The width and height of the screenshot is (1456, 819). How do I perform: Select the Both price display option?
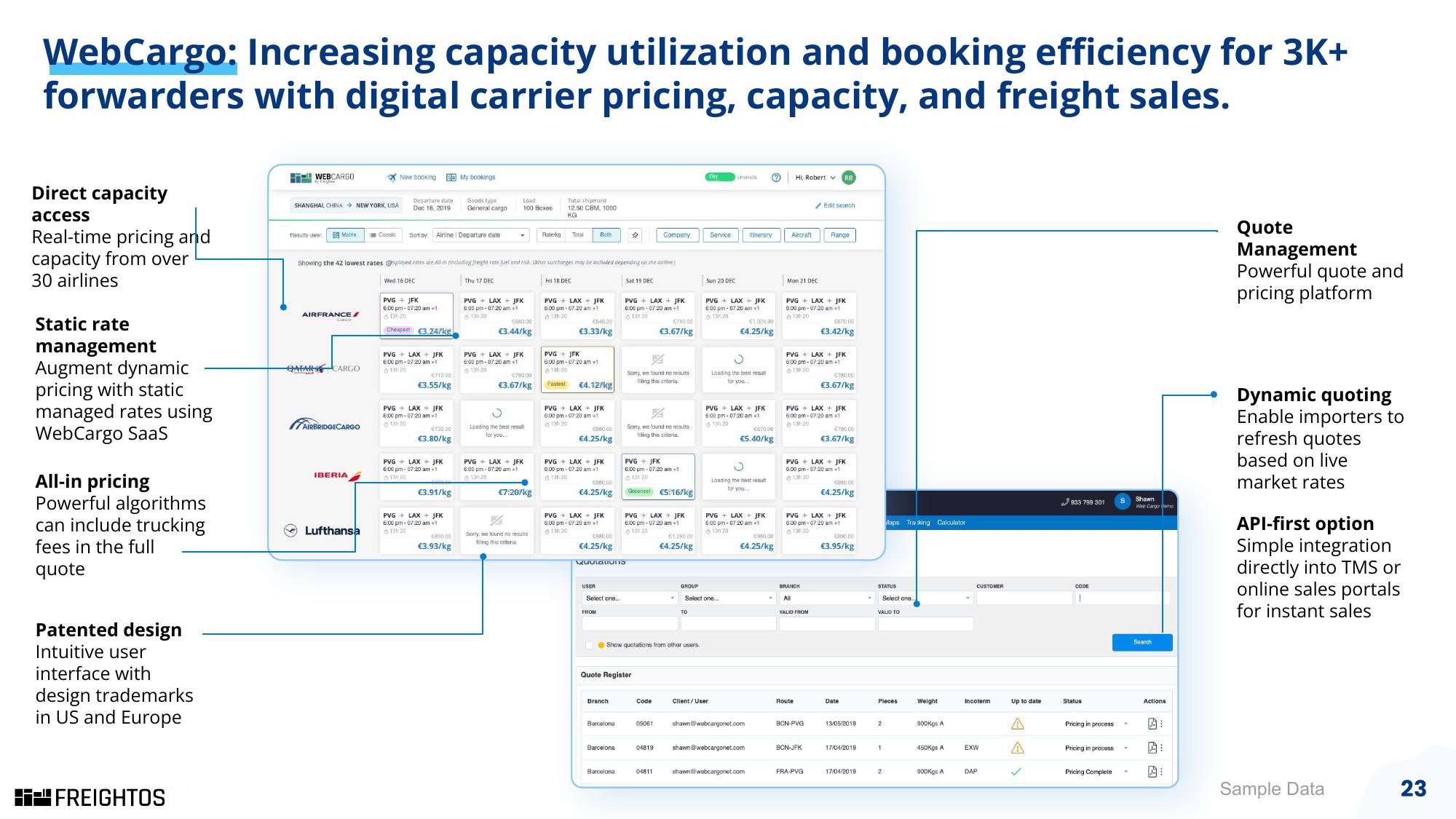coord(606,235)
